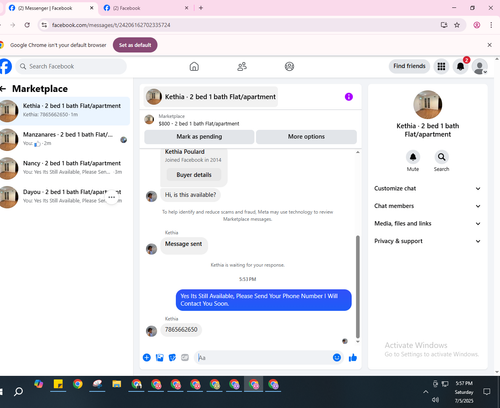The width and height of the screenshot is (500, 408).
Task: Expand the Customize chat section
Action: [x=428, y=189]
